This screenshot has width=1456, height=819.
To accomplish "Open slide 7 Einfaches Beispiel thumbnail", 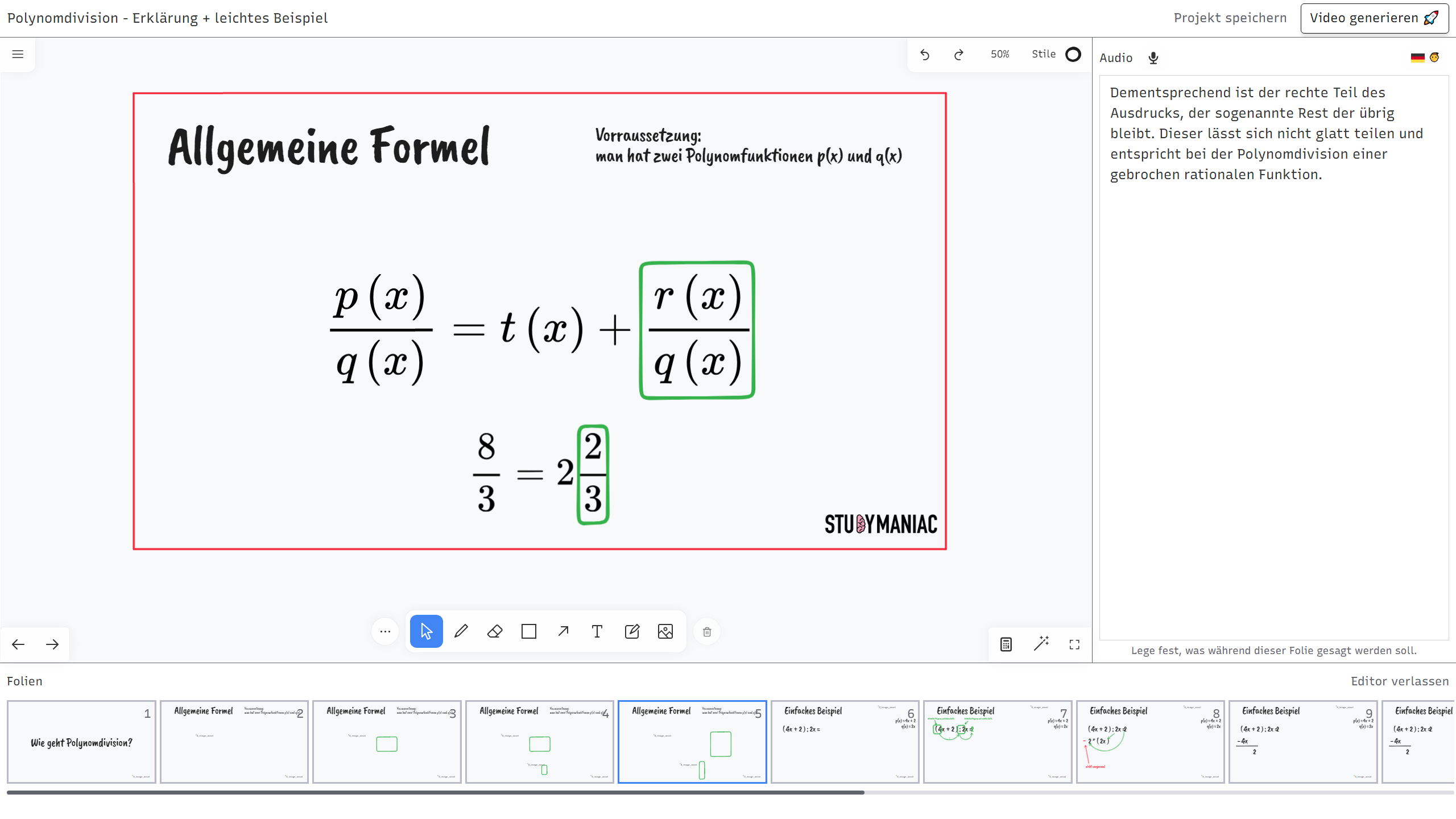I will tap(998, 742).
